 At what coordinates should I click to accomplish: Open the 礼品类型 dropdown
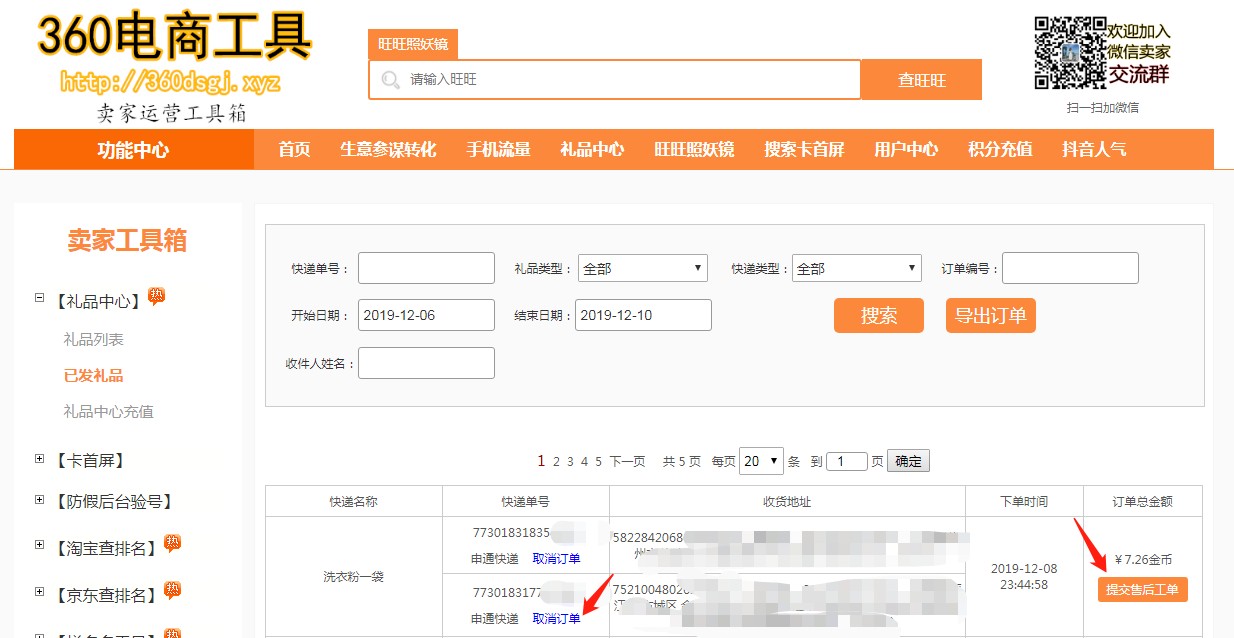point(642,269)
